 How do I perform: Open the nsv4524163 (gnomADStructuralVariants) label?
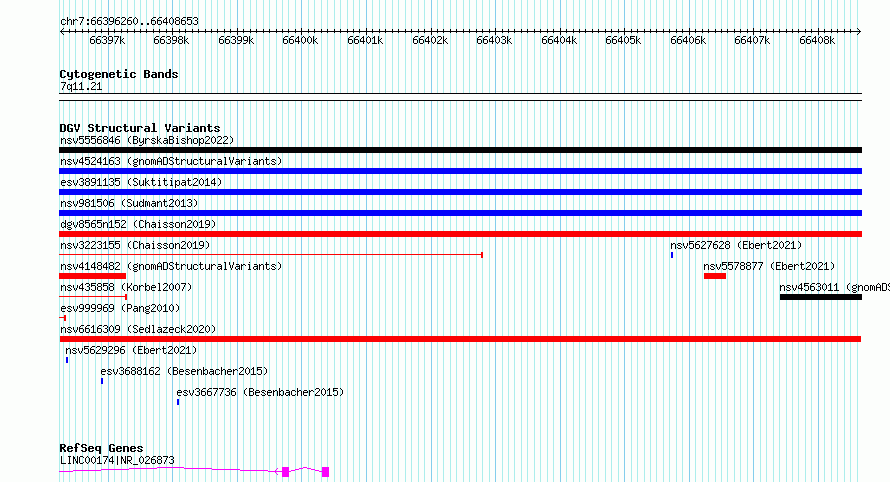[x=171, y=161]
